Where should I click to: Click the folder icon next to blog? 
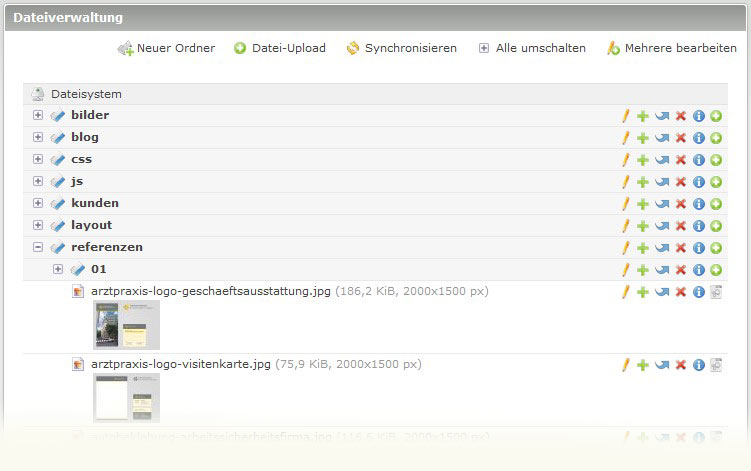[58, 138]
